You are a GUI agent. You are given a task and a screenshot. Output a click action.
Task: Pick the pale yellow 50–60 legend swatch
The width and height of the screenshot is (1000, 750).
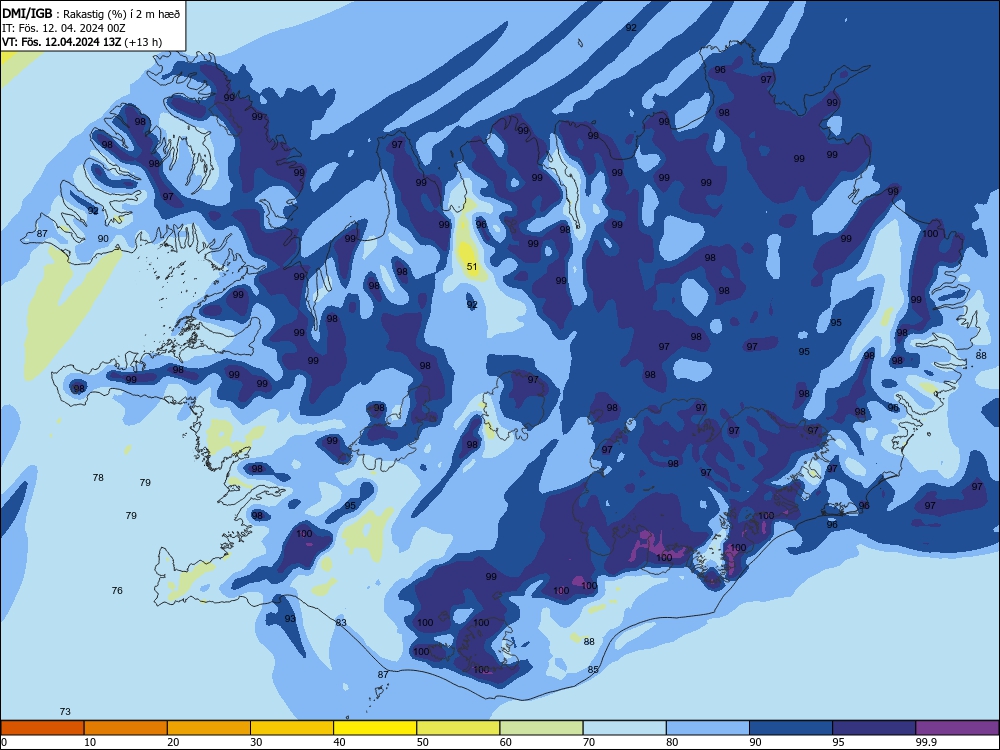[458, 728]
